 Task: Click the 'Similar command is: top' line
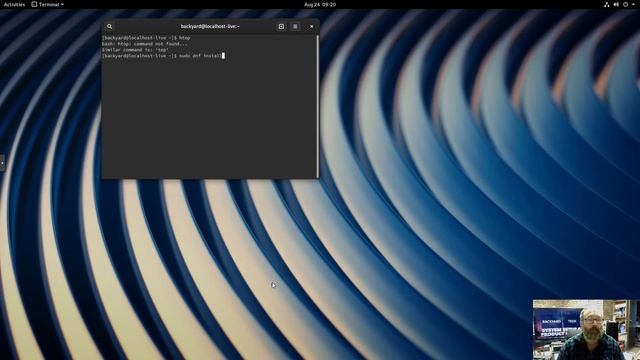135,50
